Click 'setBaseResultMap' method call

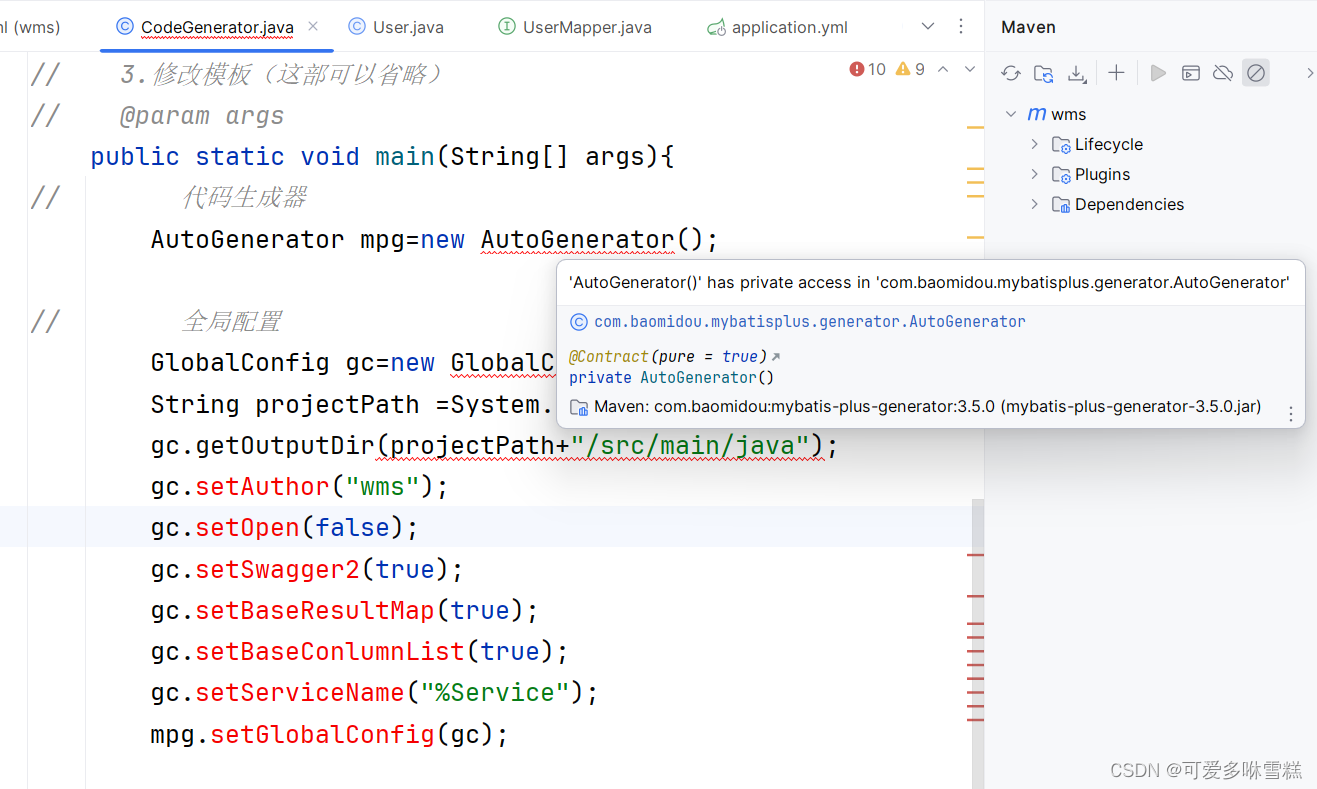click(315, 610)
